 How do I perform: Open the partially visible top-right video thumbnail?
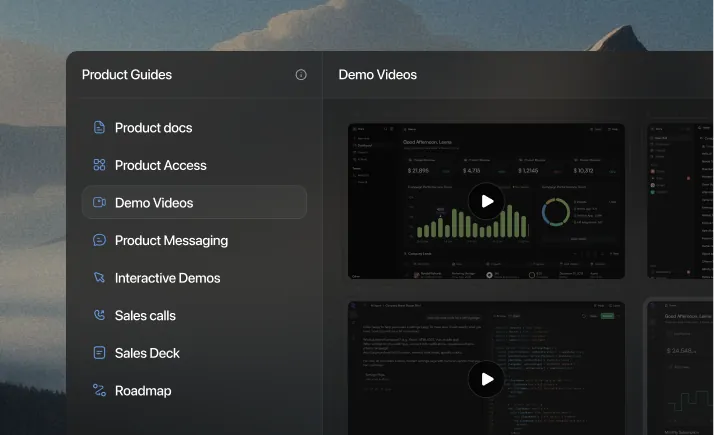coord(680,201)
